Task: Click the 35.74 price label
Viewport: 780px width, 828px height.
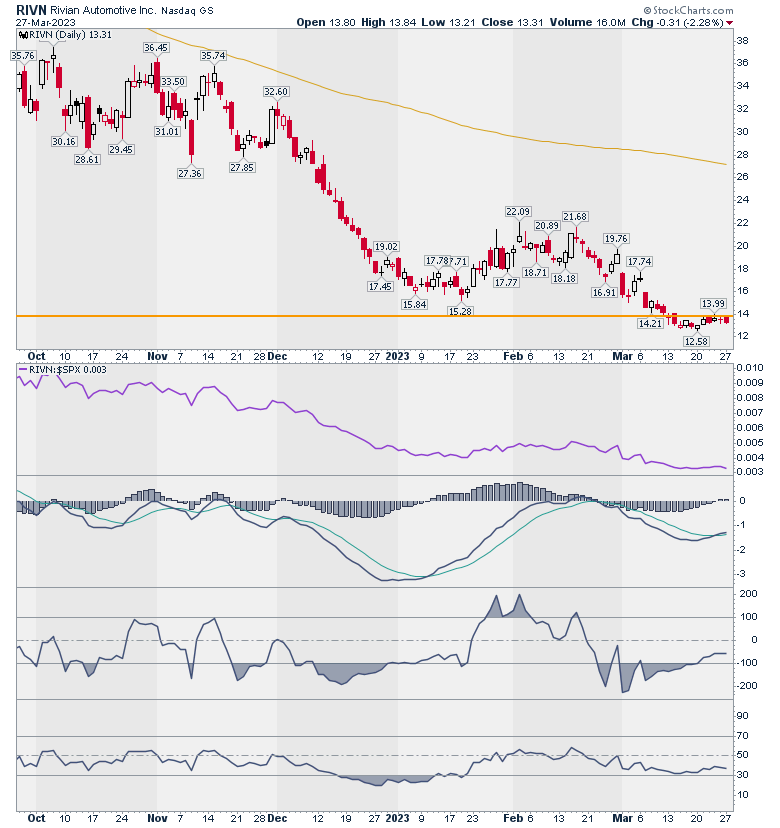Action: (213, 55)
